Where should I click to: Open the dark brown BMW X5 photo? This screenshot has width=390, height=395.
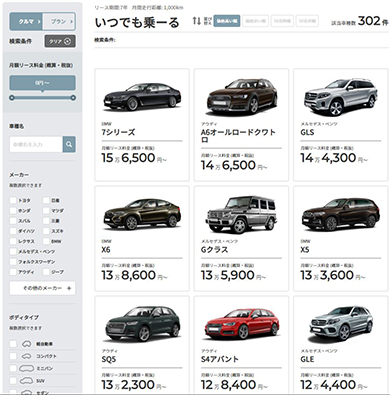pos(341,214)
